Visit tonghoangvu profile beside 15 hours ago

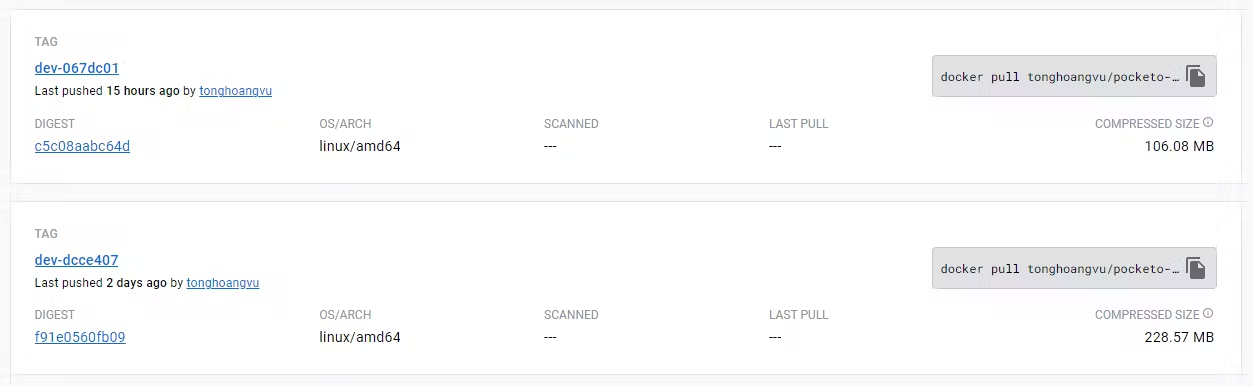point(236,91)
